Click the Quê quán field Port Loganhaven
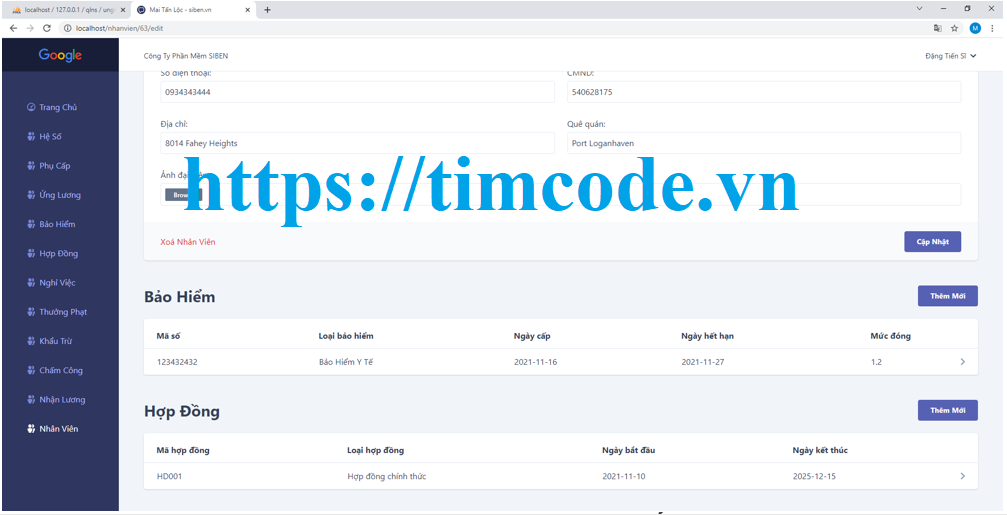Viewport: 1007px width, 515px height. point(764,143)
